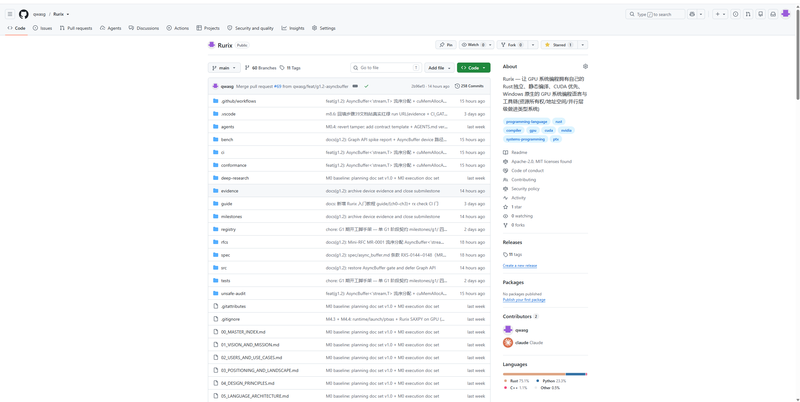
Task: Switch to the Actions tab
Action: click(178, 28)
